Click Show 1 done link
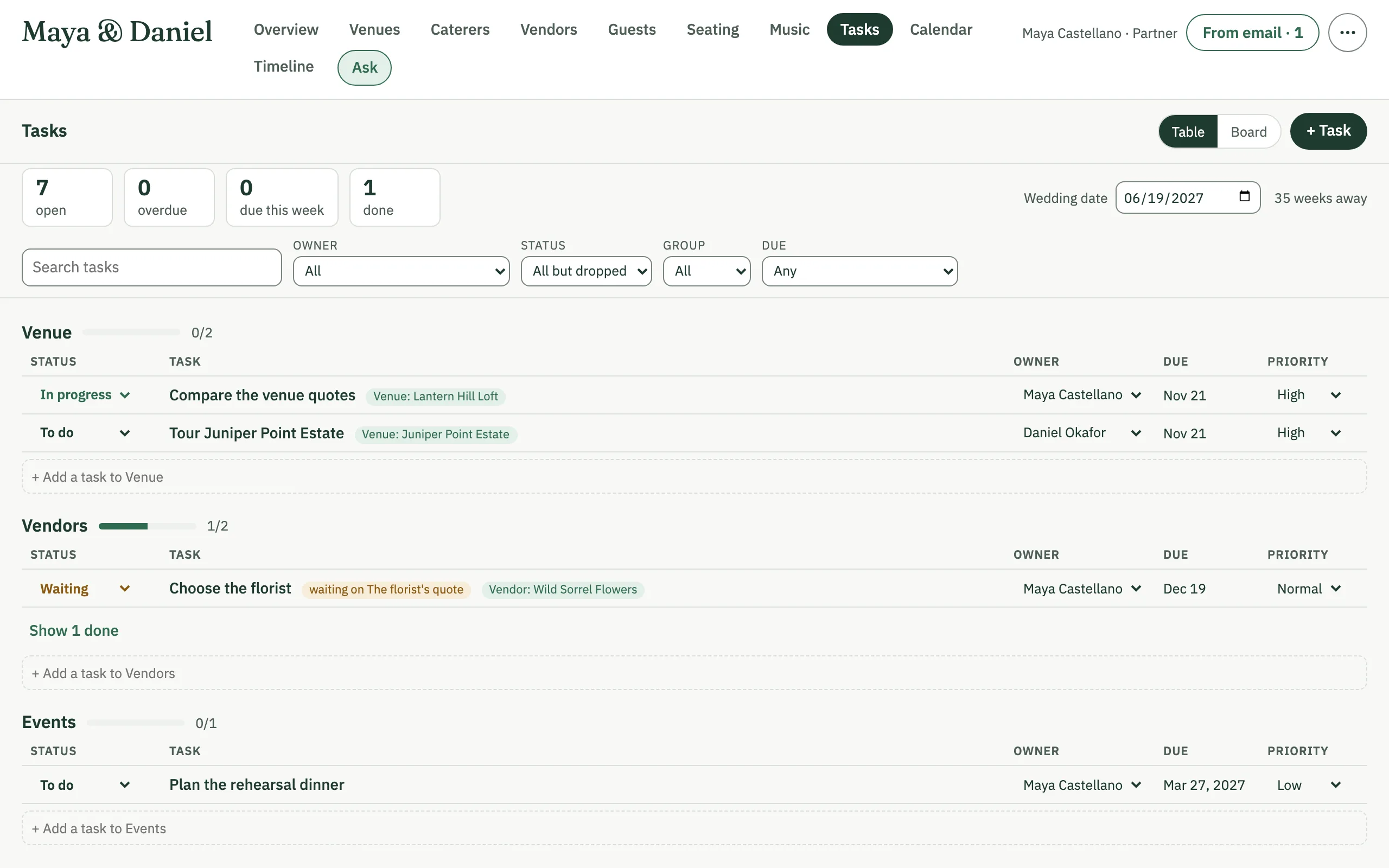The width and height of the screenshot is (1389, 868). (x=74, y=630)
